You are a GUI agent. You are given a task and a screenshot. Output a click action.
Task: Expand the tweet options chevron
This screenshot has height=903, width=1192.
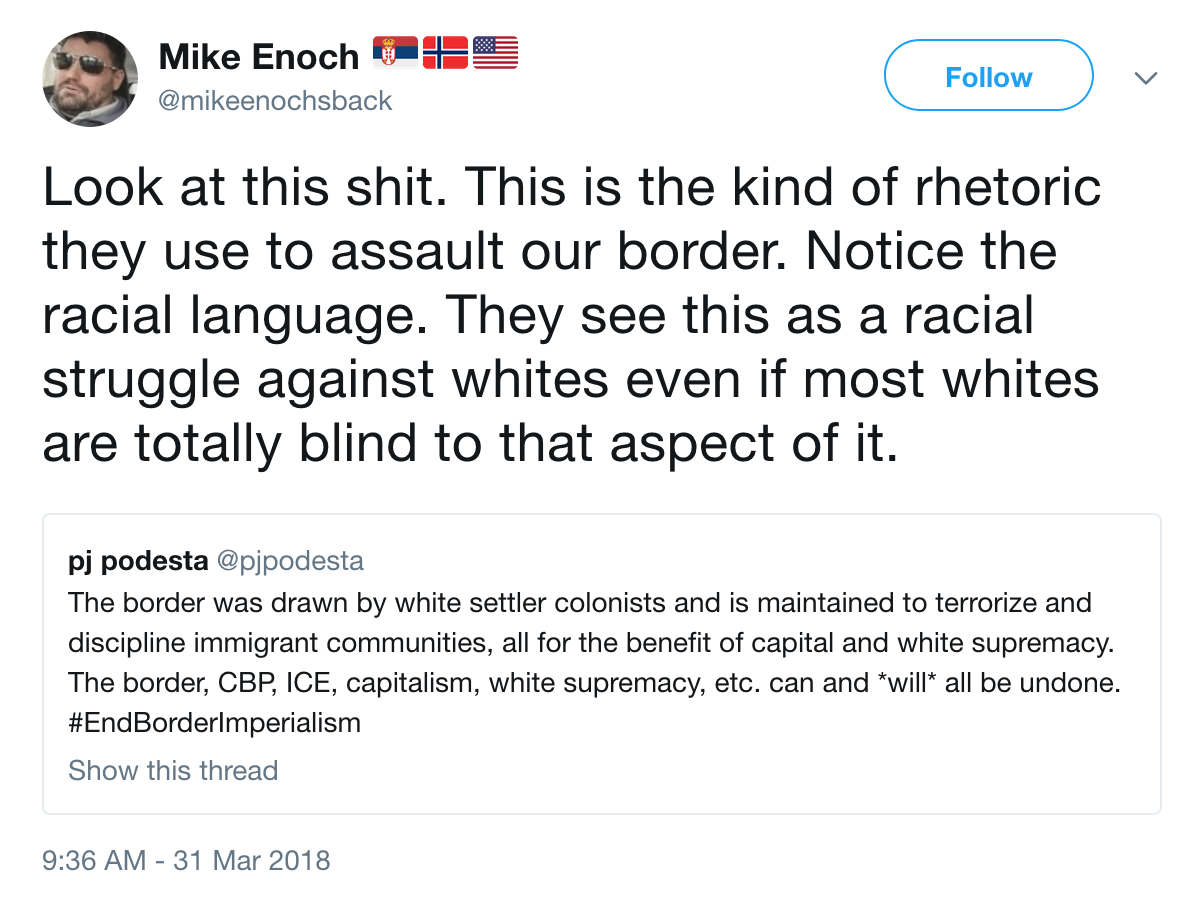click(1147, 77)
